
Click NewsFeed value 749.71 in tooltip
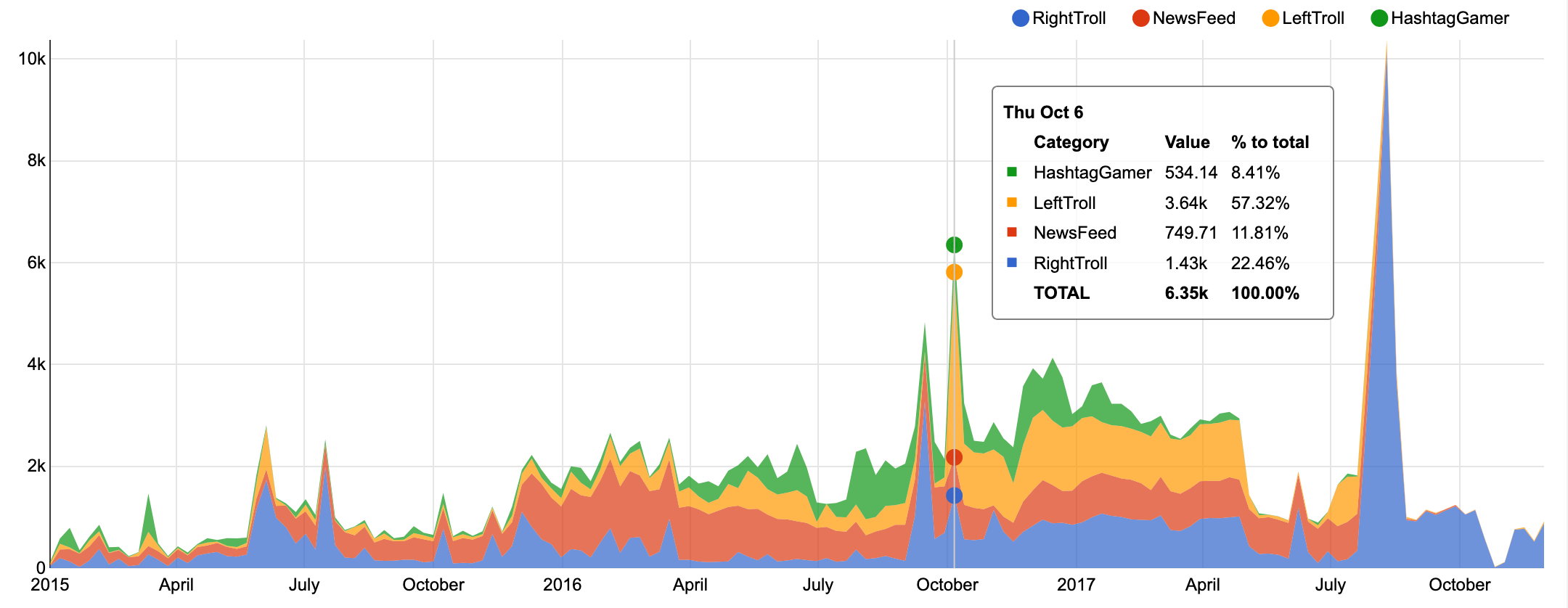click(1191, 233)
